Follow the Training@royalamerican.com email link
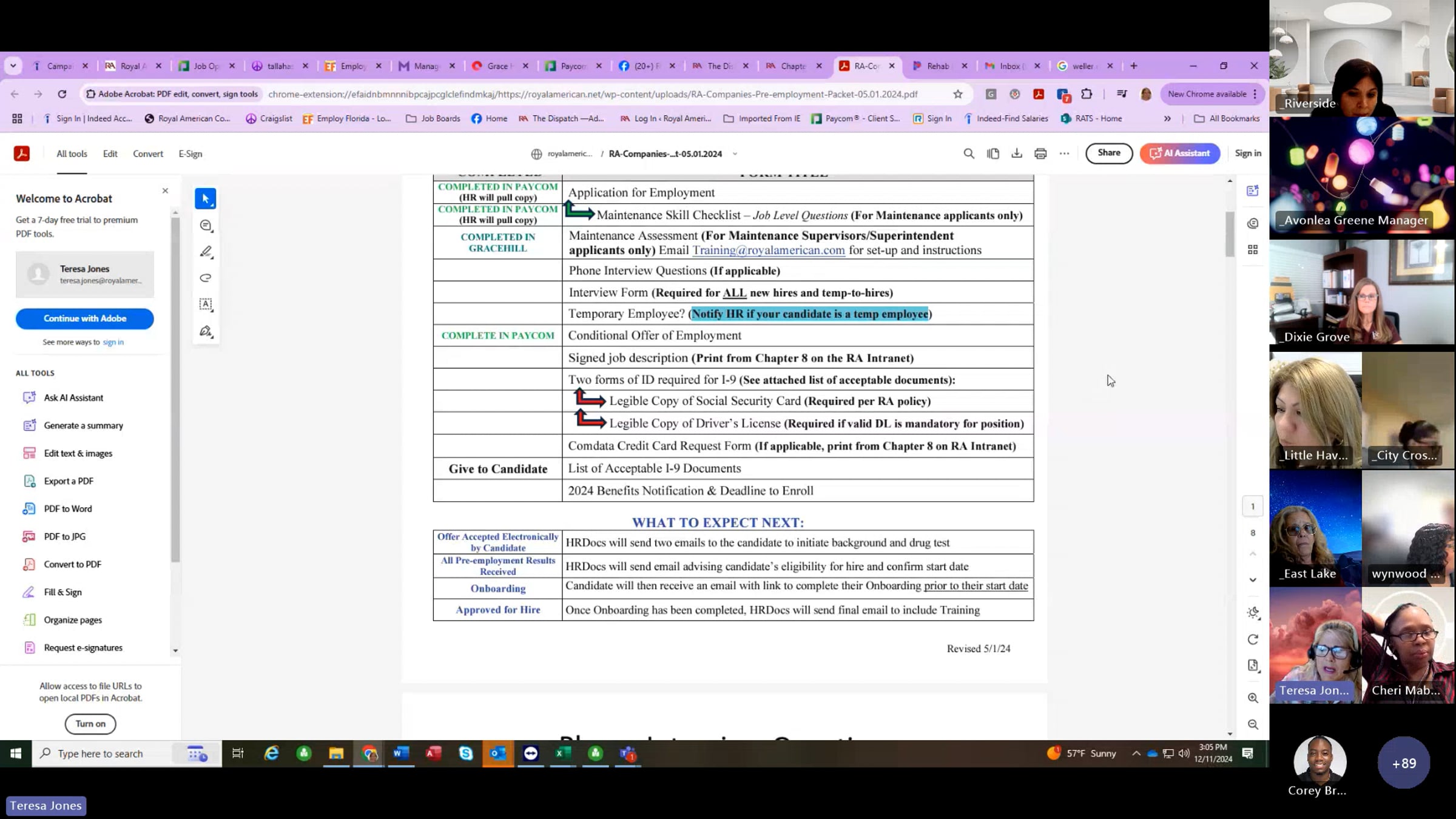Screen dimensions: 1456x819 pyautogui.click(x=768, y=250)
